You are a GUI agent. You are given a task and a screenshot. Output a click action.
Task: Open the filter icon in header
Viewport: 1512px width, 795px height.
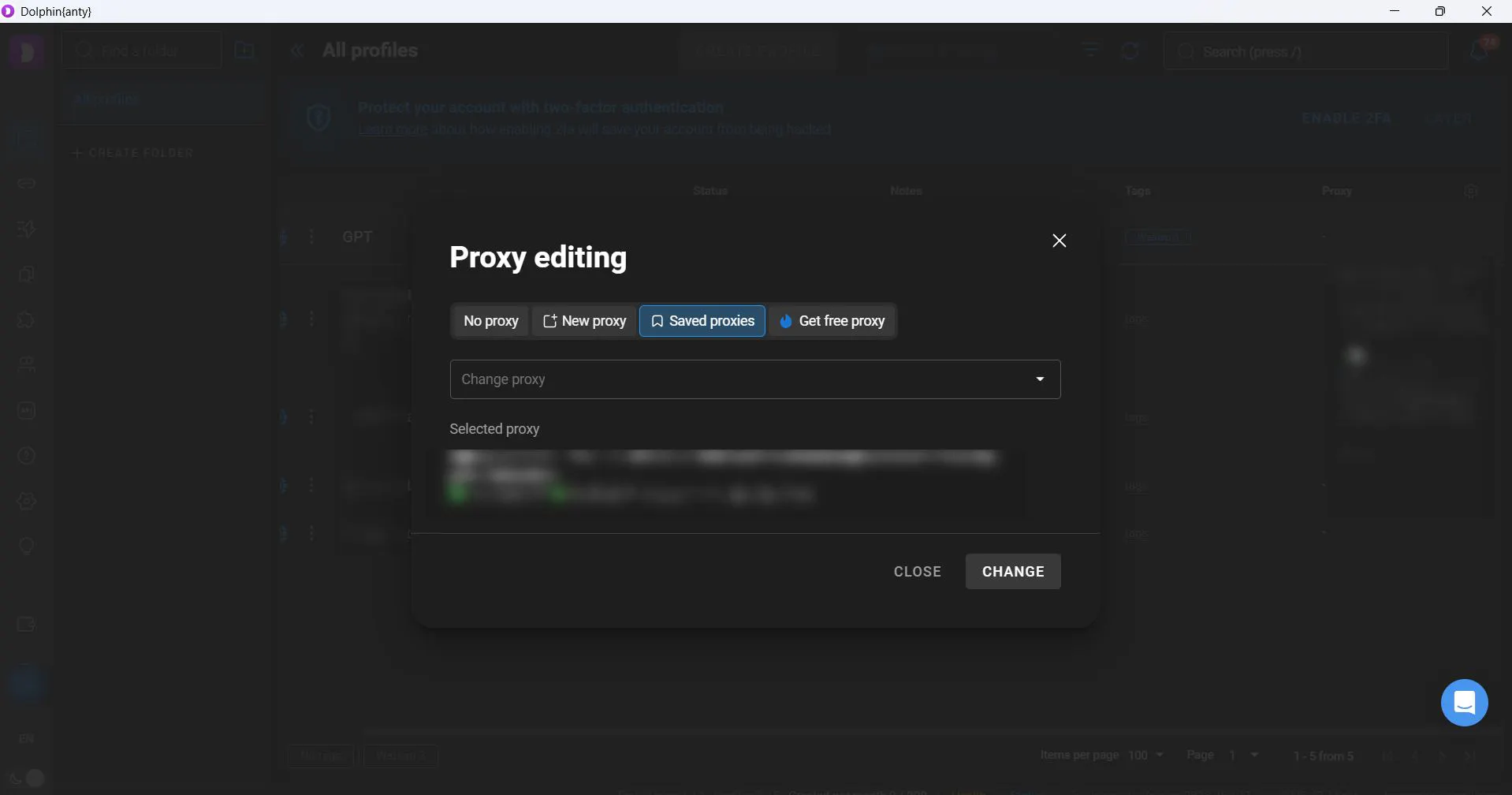1090,50
